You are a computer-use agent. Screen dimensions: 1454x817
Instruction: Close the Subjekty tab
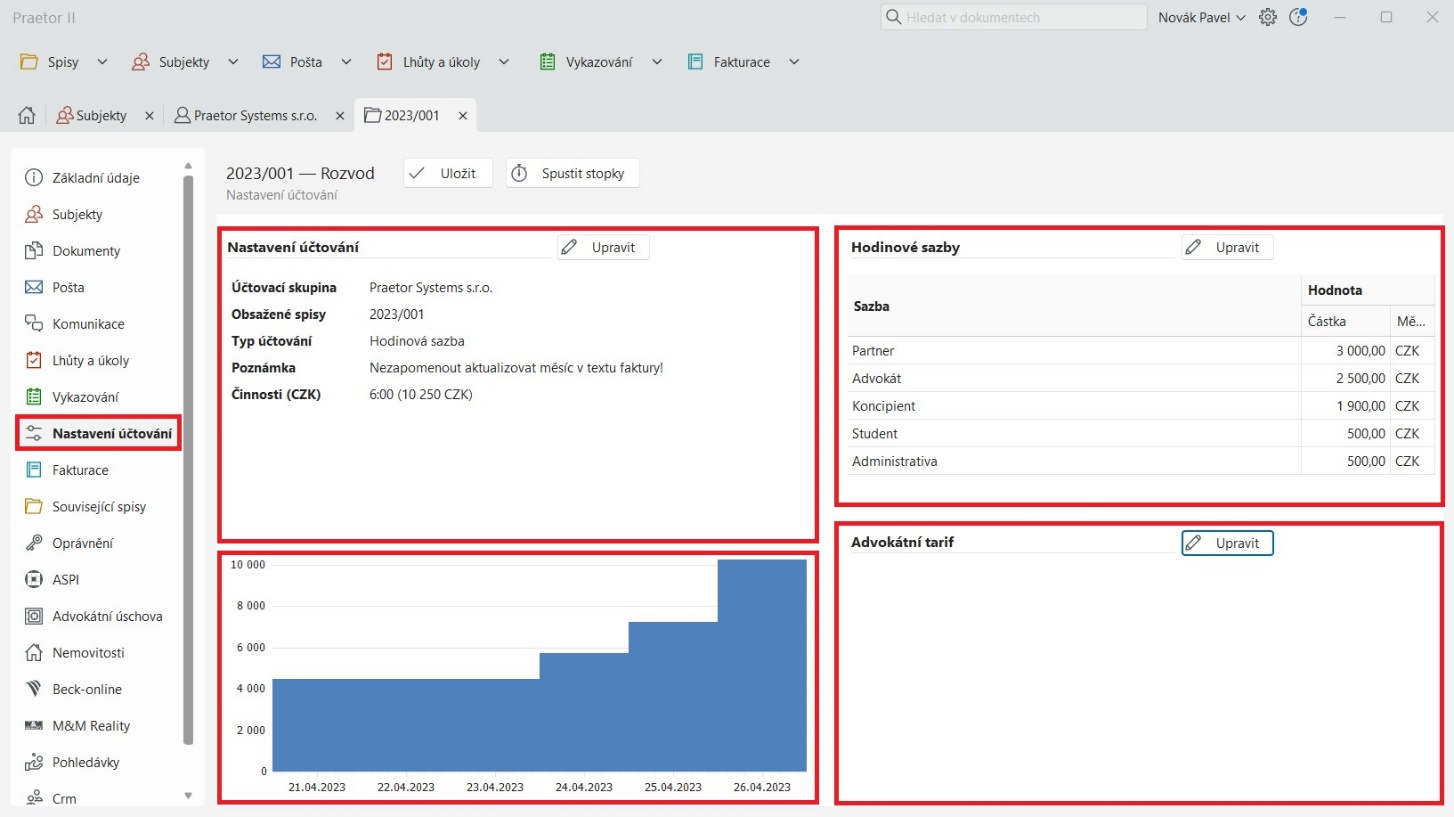(149, 115)
